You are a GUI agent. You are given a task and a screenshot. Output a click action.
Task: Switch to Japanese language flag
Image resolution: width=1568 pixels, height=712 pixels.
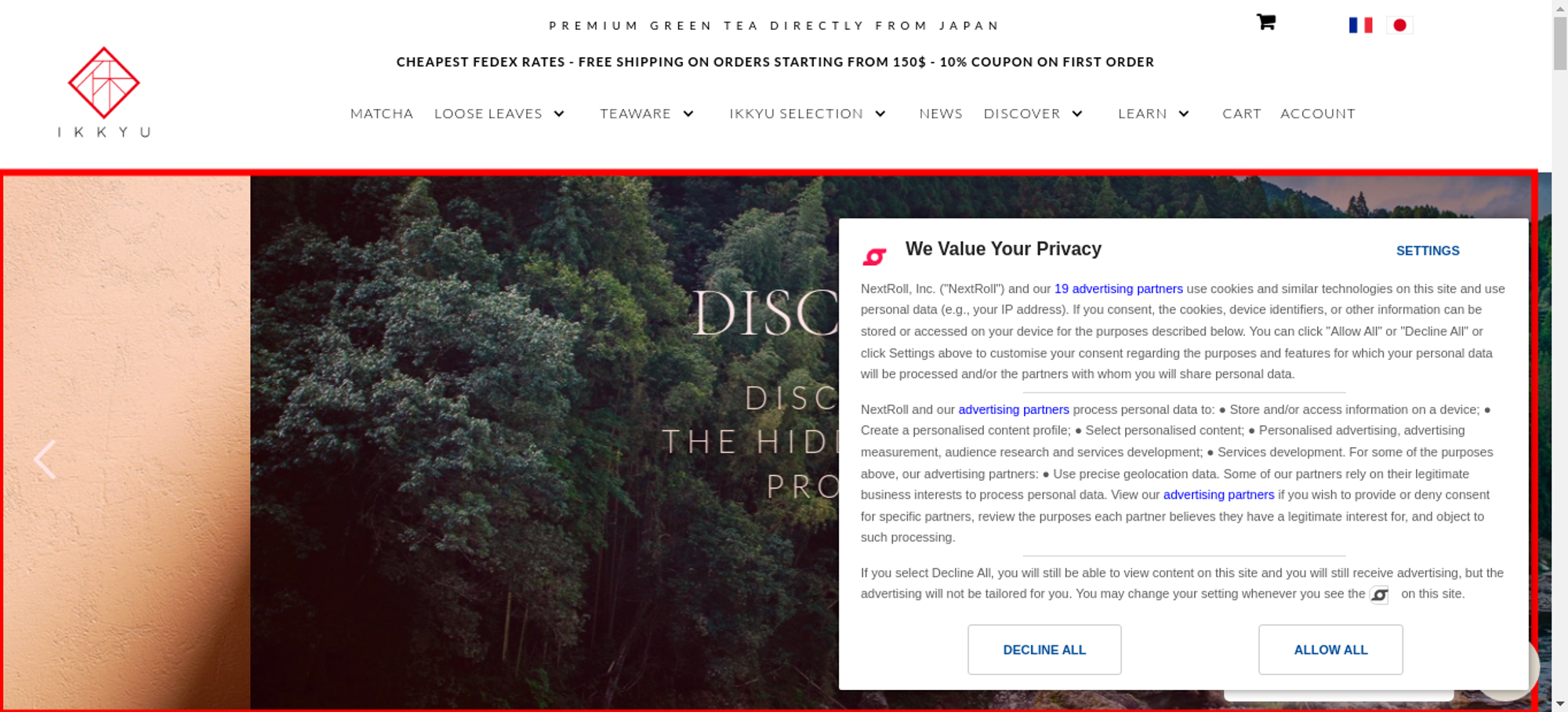(1399, 25)
